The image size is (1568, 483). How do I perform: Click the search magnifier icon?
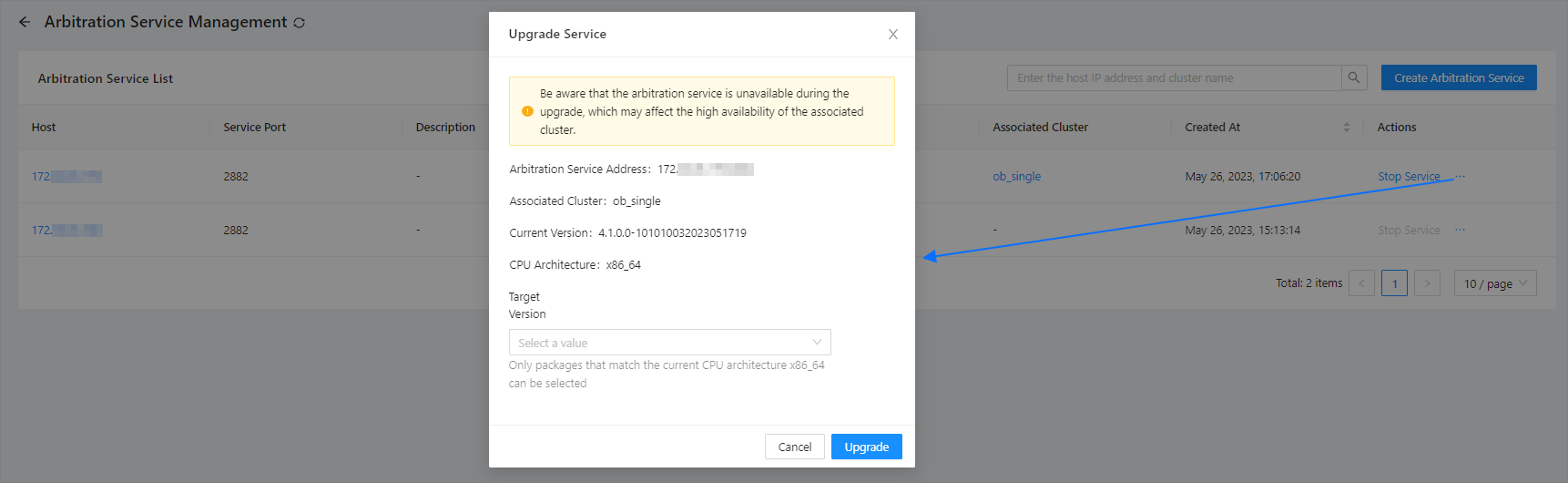click(x=1354, y=78)
